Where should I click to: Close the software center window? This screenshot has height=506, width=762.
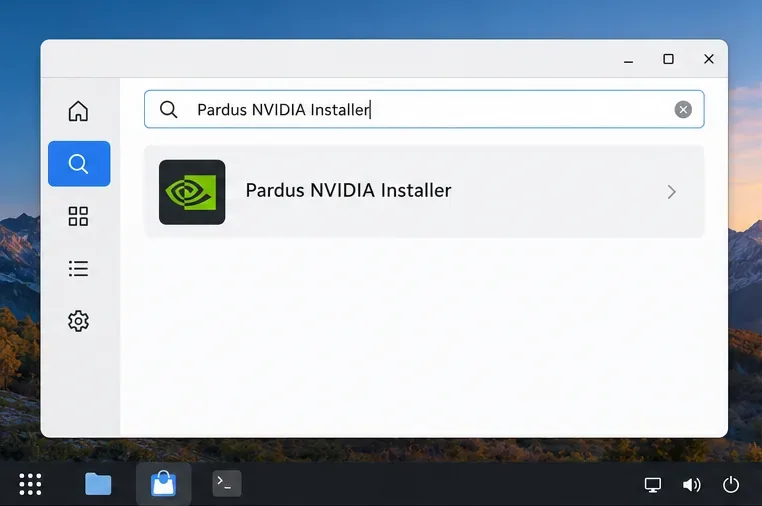click(709, 59)
